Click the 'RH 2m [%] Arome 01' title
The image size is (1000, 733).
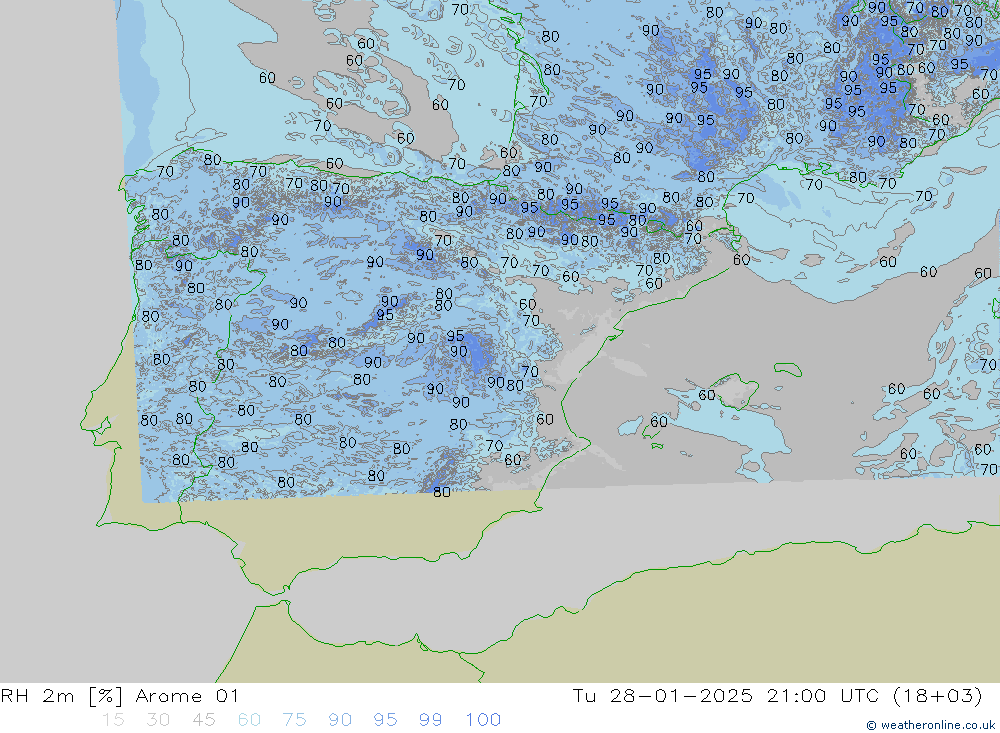120,695
